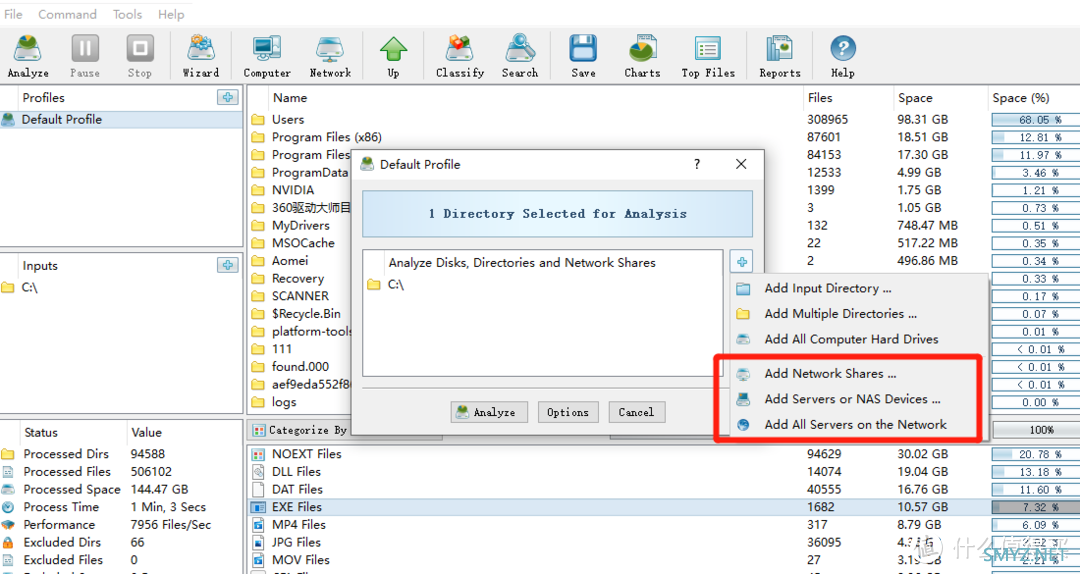Select the Aomei folder row
Image resolution: width=1080 pixels, height=574 pixels.
(x=300, y=260)
